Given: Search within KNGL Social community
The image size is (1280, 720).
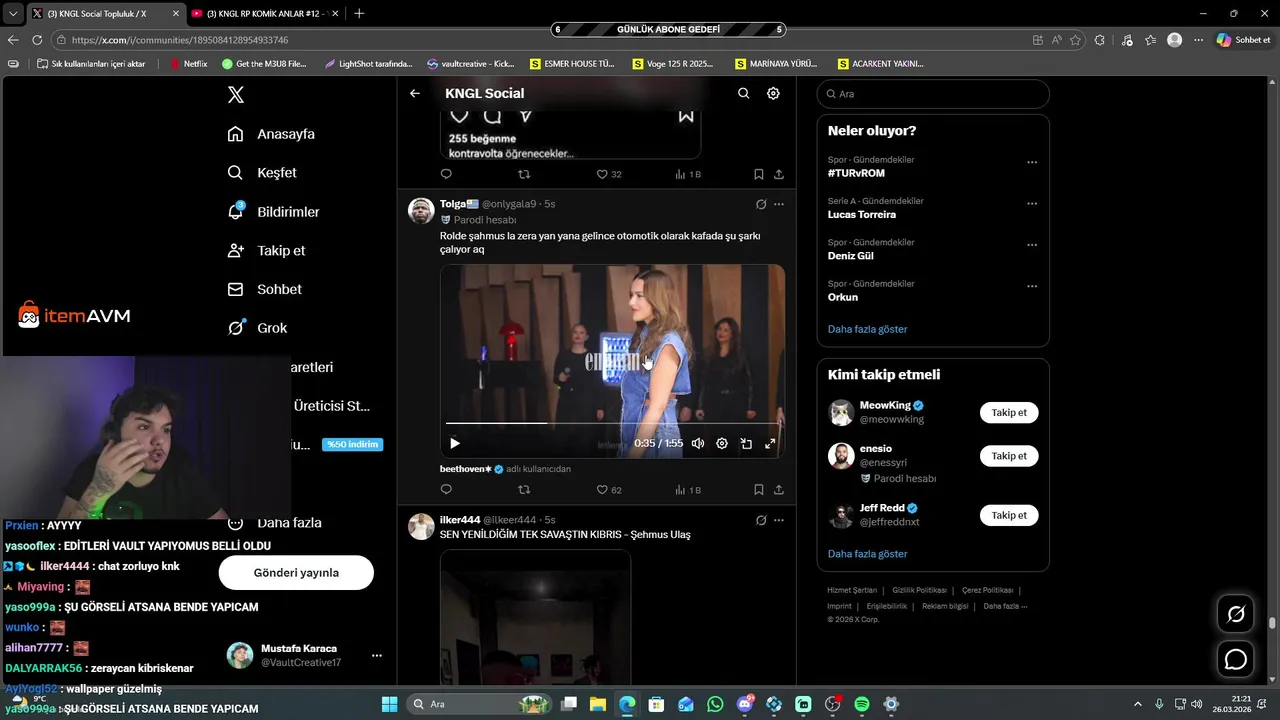Looking at the screenshot, I should [743, 93].
